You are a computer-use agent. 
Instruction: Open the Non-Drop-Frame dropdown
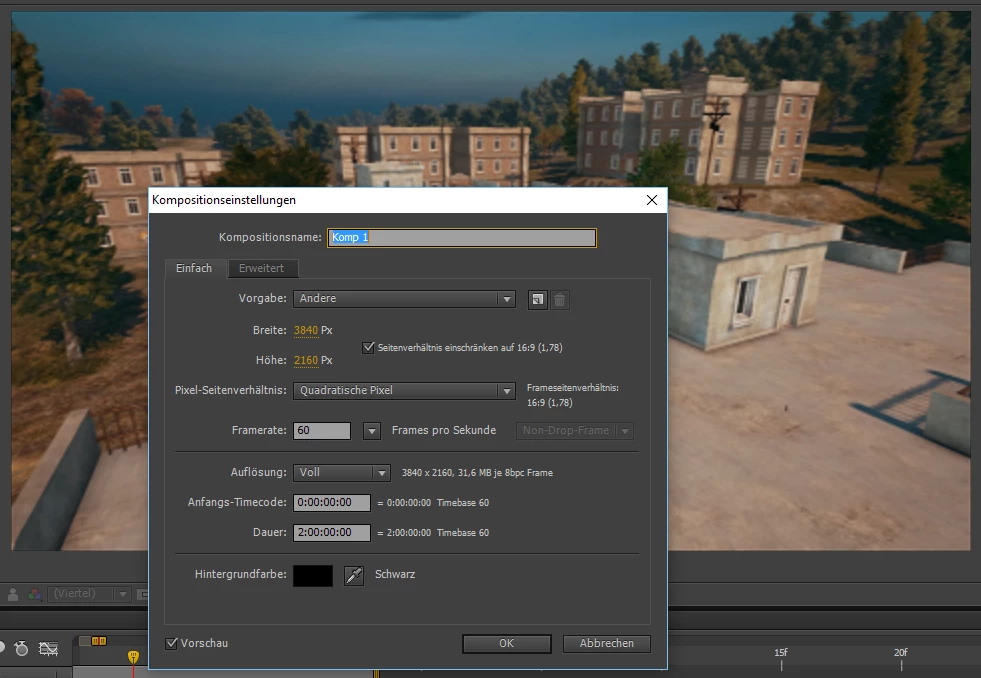tap(574, 430)
